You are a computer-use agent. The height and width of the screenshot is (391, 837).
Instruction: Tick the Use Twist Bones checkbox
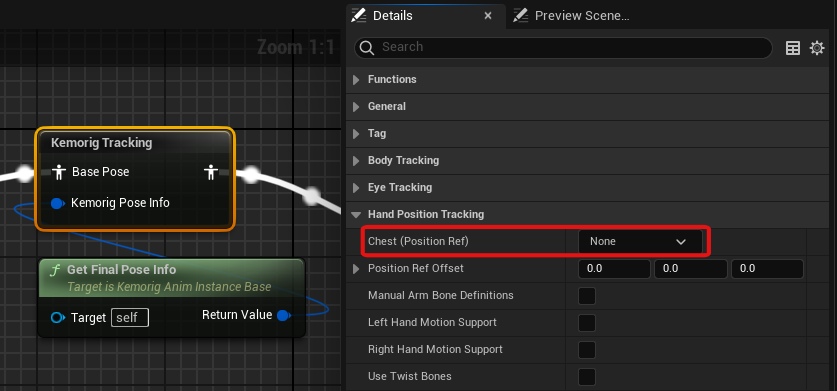[x=587, y=377]
